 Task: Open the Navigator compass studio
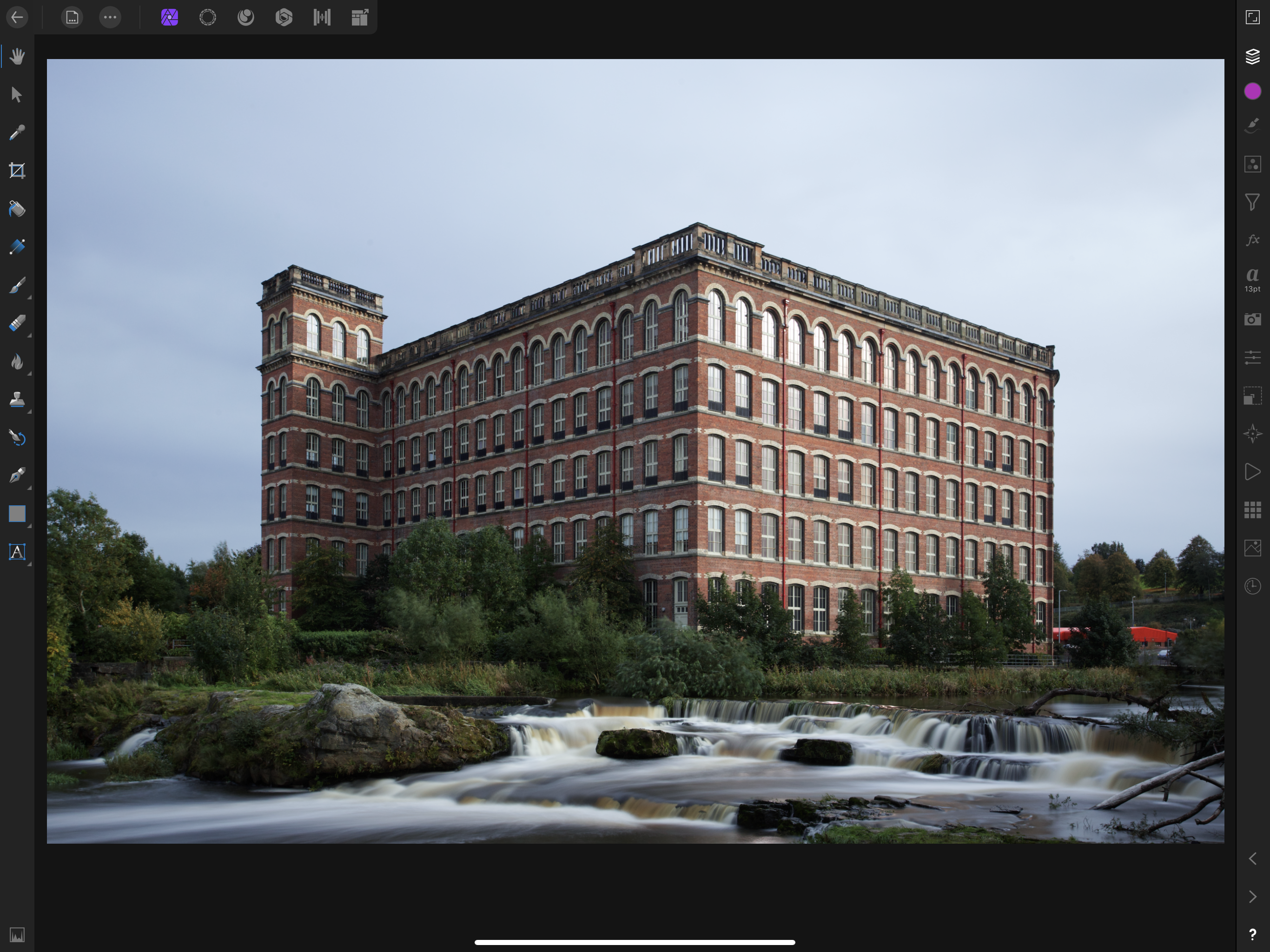tap(1252, 434)
